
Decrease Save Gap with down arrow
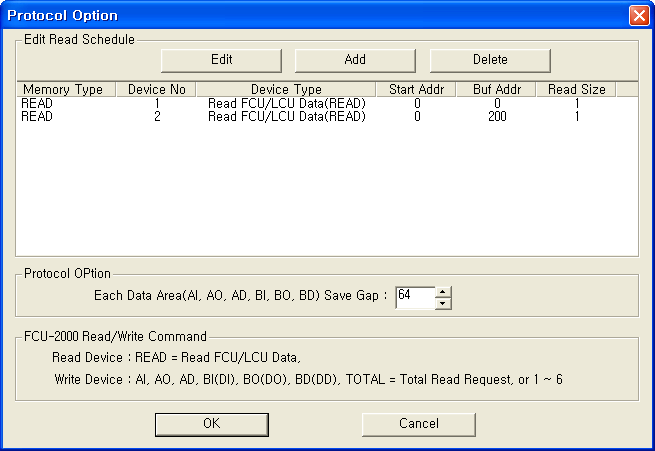(x=444, y=304)
